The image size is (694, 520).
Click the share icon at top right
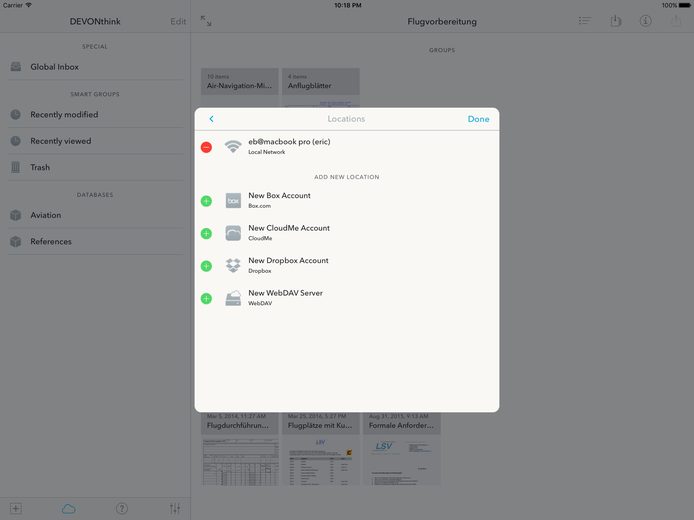676,20
